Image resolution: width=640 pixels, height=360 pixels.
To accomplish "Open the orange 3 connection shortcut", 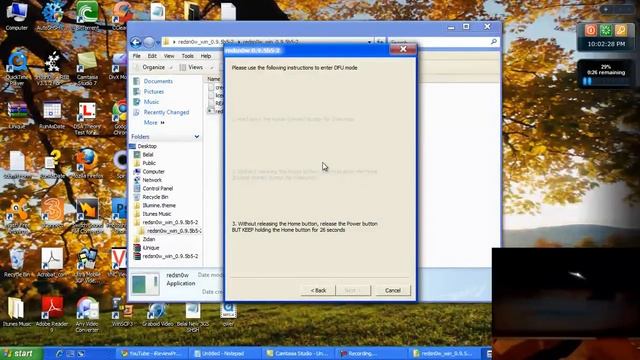I will 52,211.
